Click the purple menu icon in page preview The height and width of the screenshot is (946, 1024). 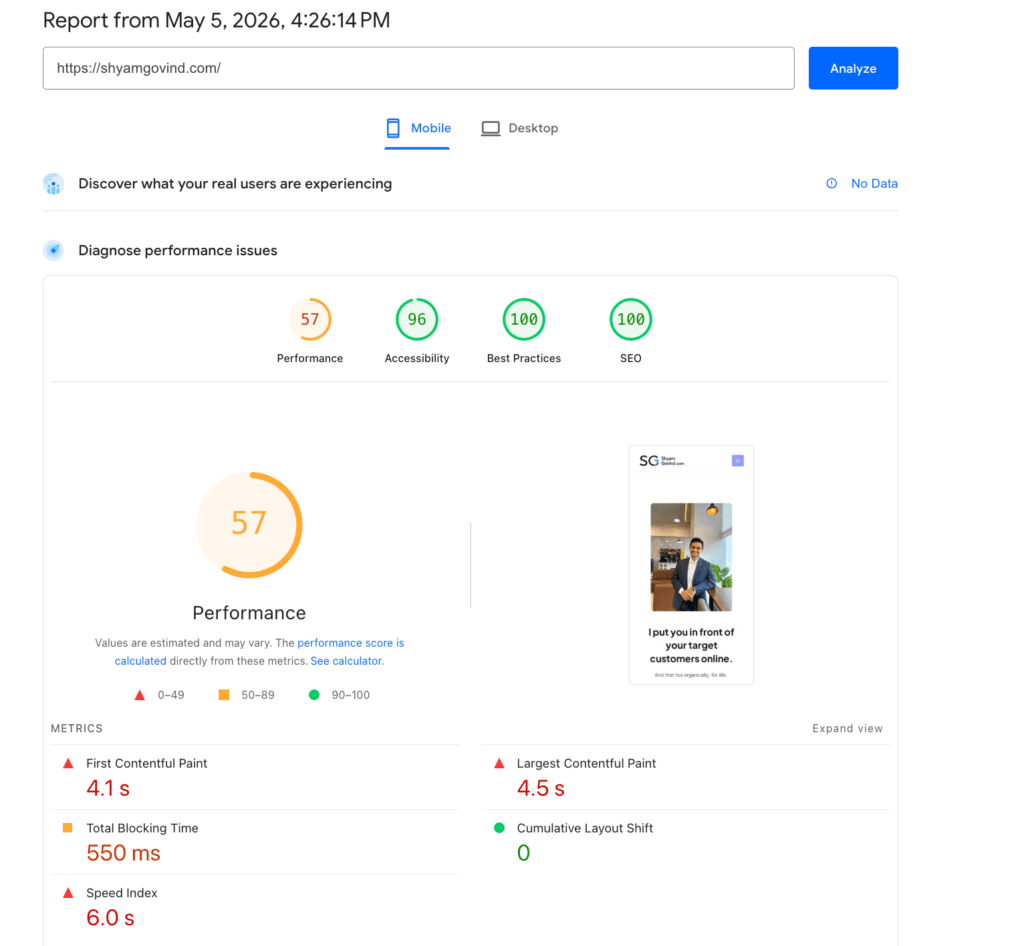pos(737,461)
